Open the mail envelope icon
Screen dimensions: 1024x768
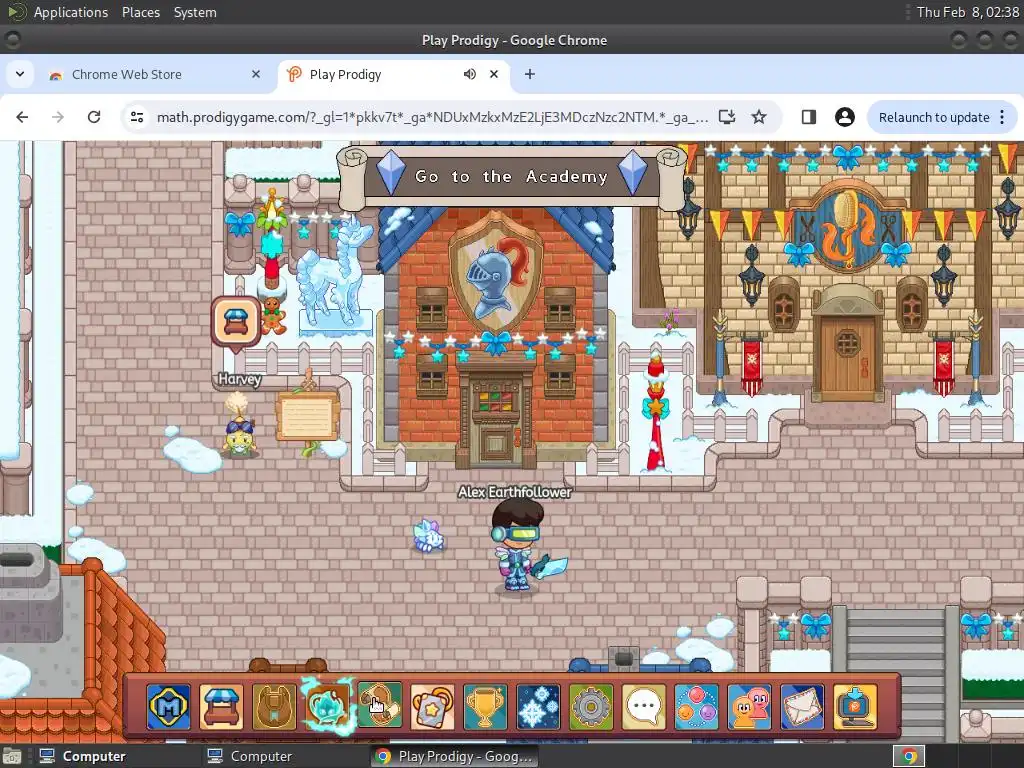(x=803, y=707)
